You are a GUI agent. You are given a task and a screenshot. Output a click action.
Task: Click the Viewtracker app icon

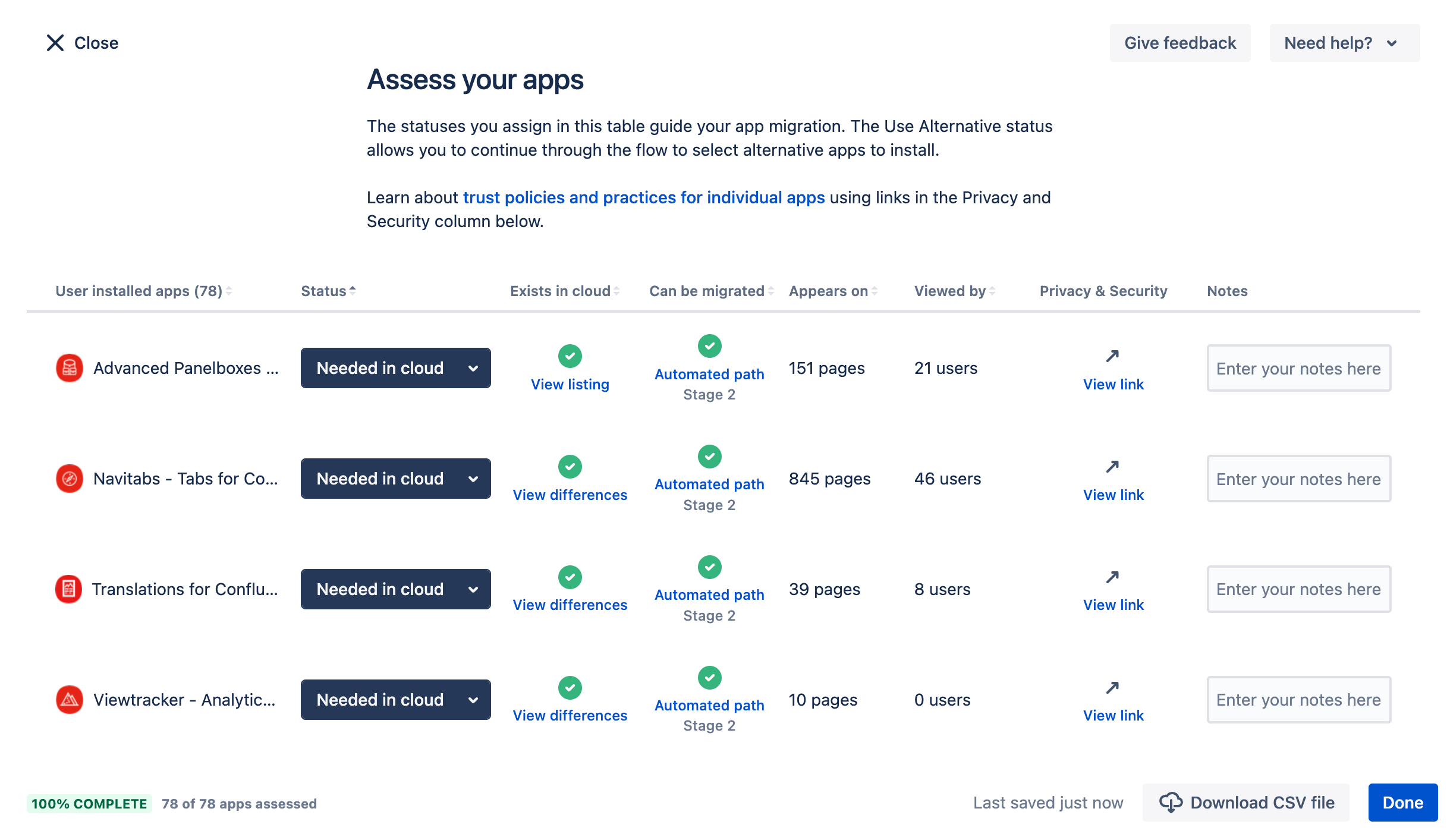click(69, 700)
